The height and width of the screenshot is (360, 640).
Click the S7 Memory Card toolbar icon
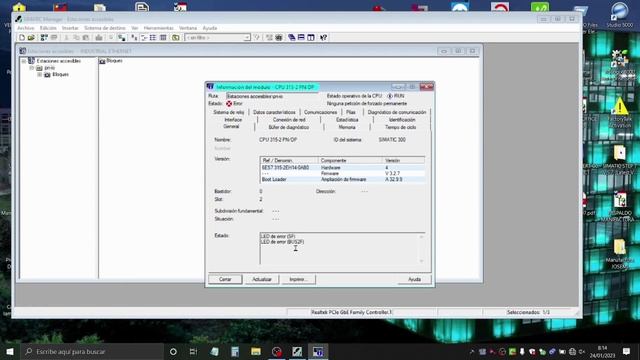(x=54, y=38)
